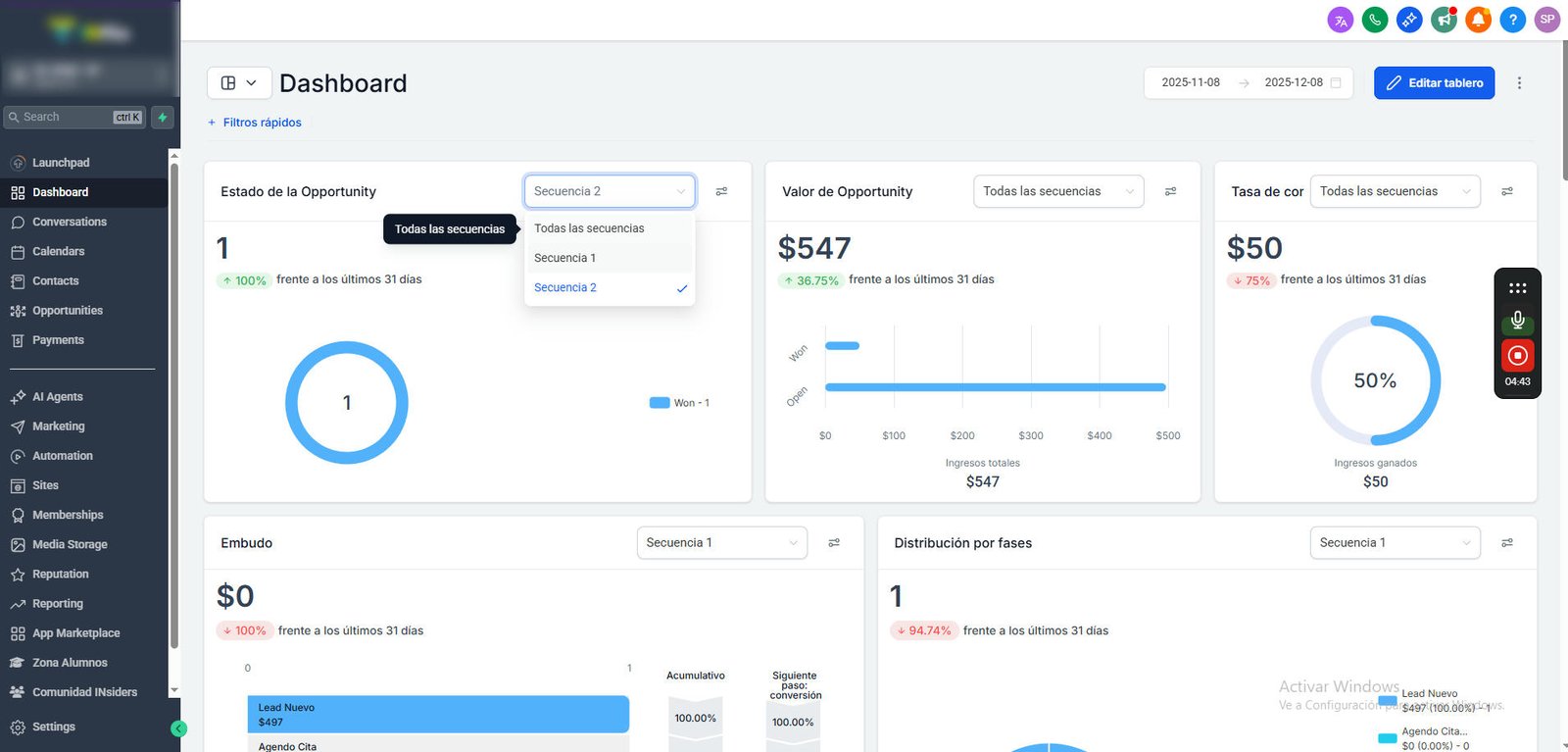Click the translate icon in top bar
The image size is (1568, 752).
tap(1341, 20)
